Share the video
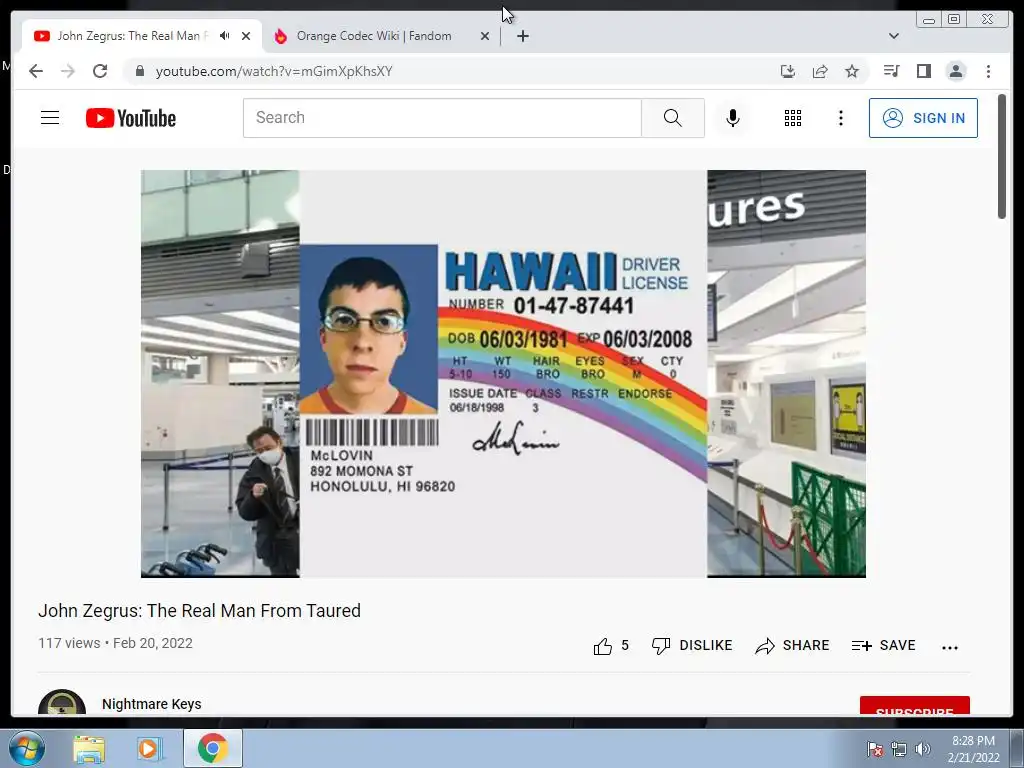Screen dimensions: 1024x768 [792, 646]
